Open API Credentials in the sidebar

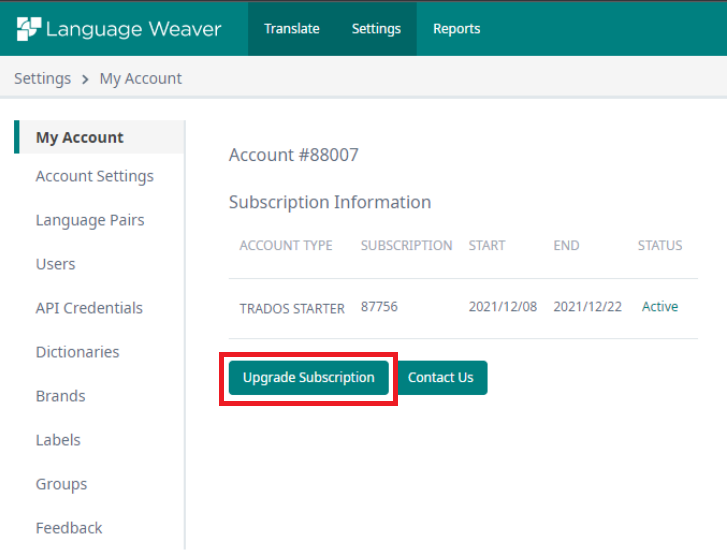pyautogui.click(x=89, y=308)
